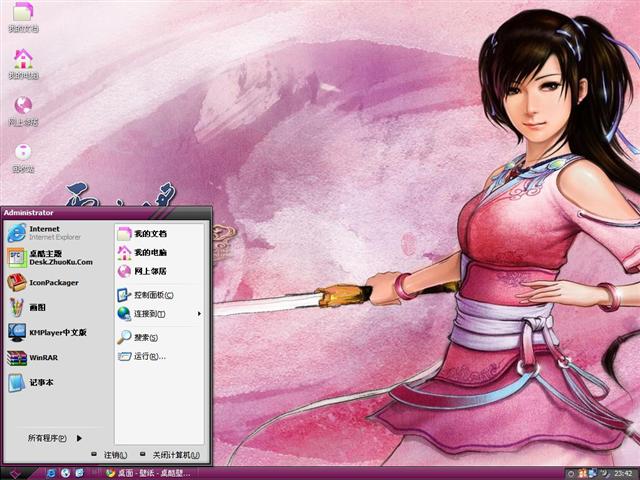640x480 pixels.
Task: Open the 我的文档 desktop icon
Action: pos(23,17)
